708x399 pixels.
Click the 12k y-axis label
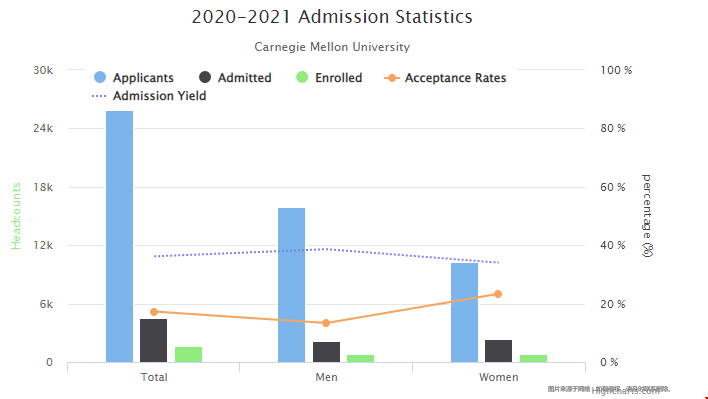43,245
